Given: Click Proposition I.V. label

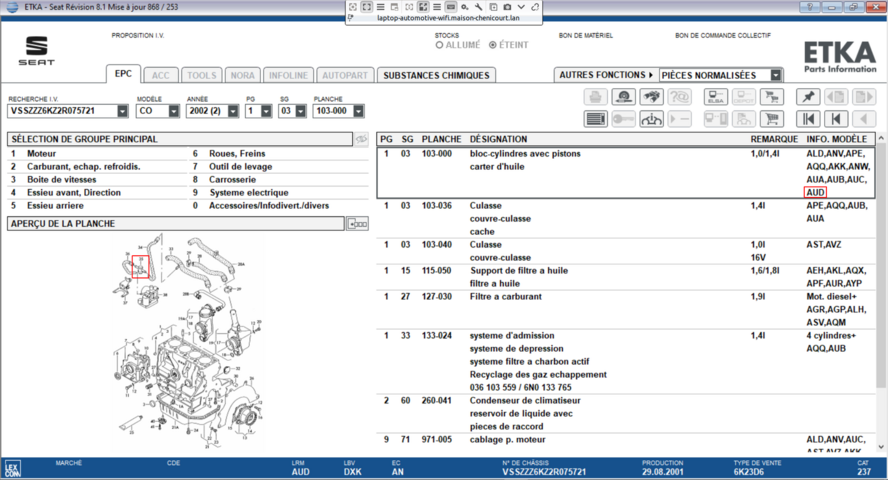Looking at the screenshot, I should coord(138,35).
